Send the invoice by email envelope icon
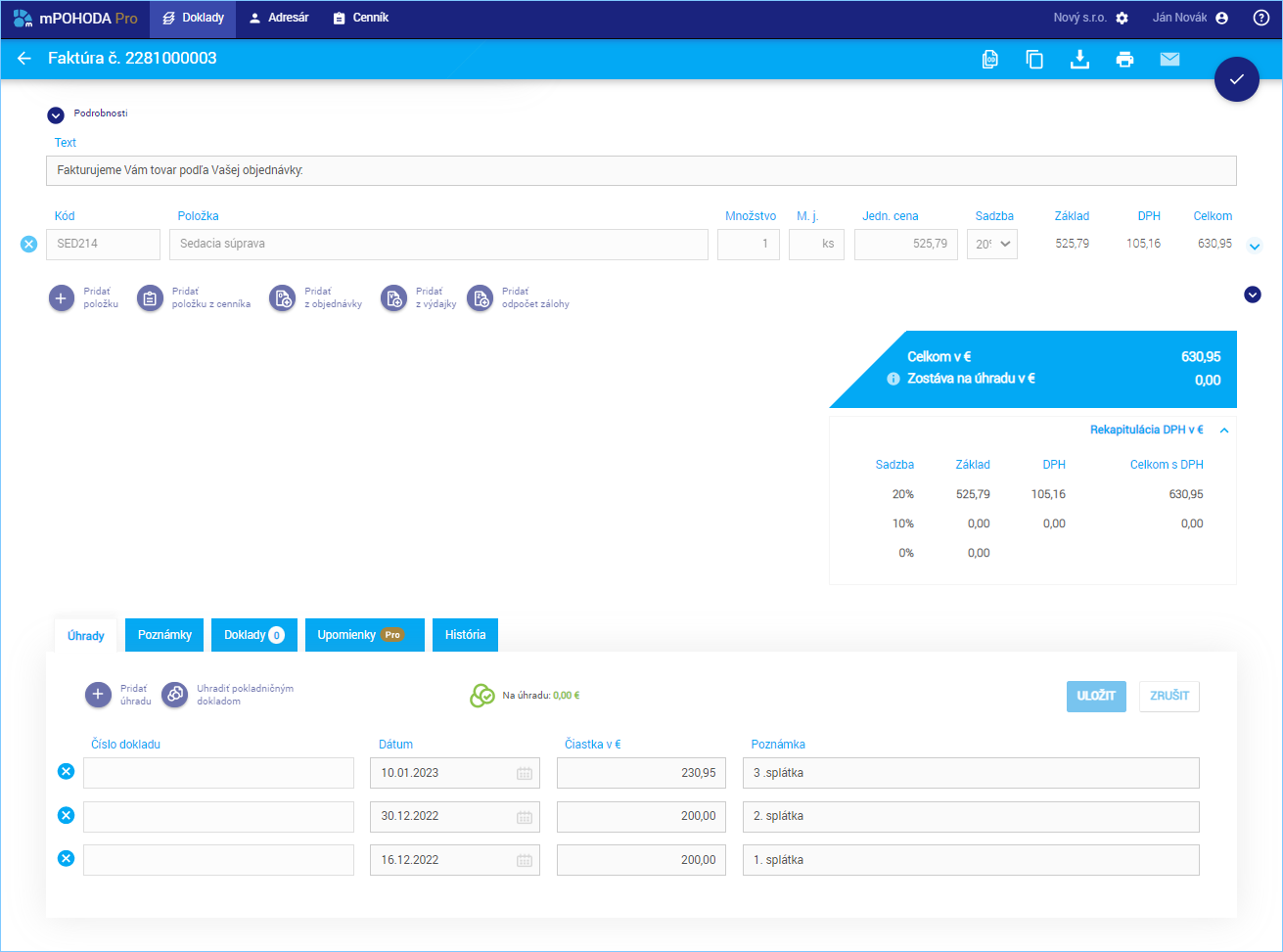Viewport: 1283px width, 952px height. (1169, 60)
